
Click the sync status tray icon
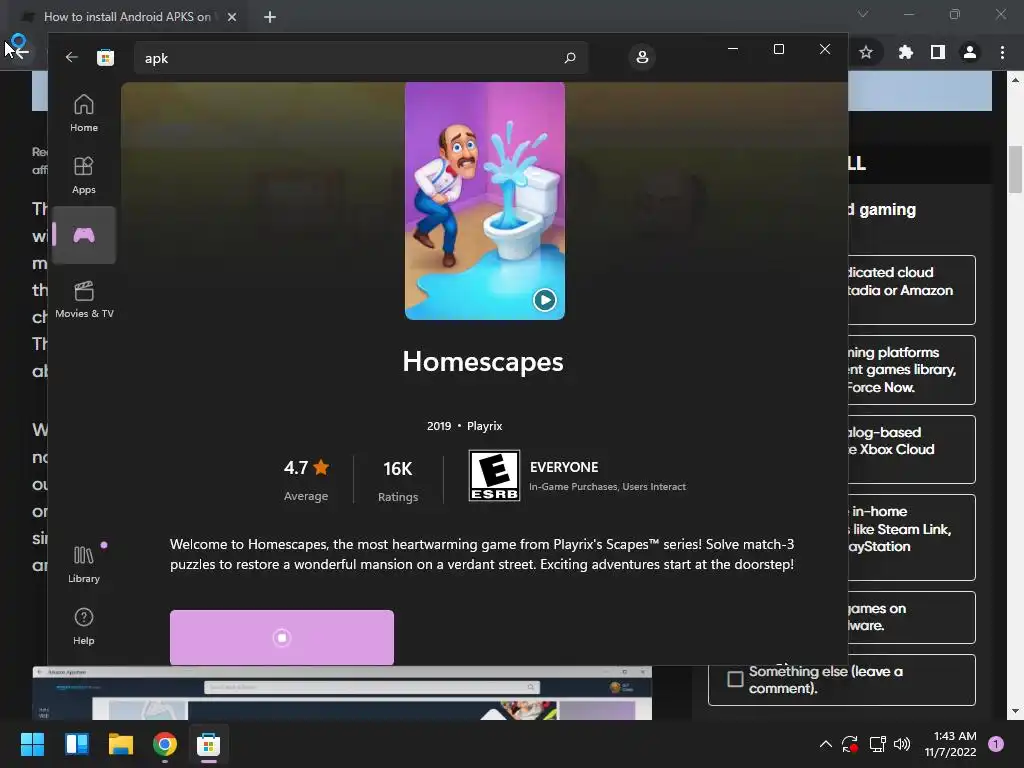coord(850,744)
